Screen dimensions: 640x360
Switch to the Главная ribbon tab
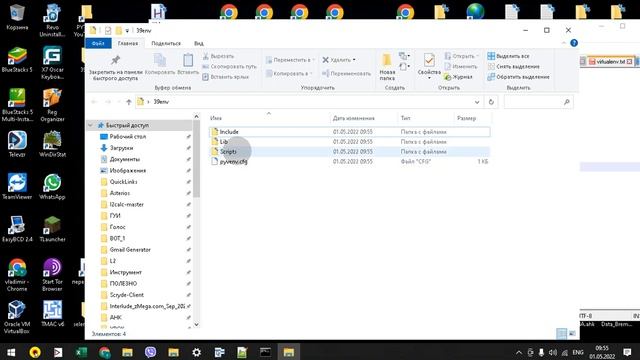[128, 43]
